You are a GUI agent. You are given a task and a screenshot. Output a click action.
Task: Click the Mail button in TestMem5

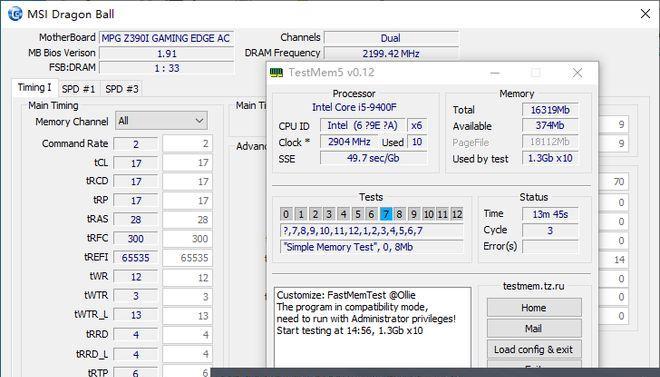534,328
